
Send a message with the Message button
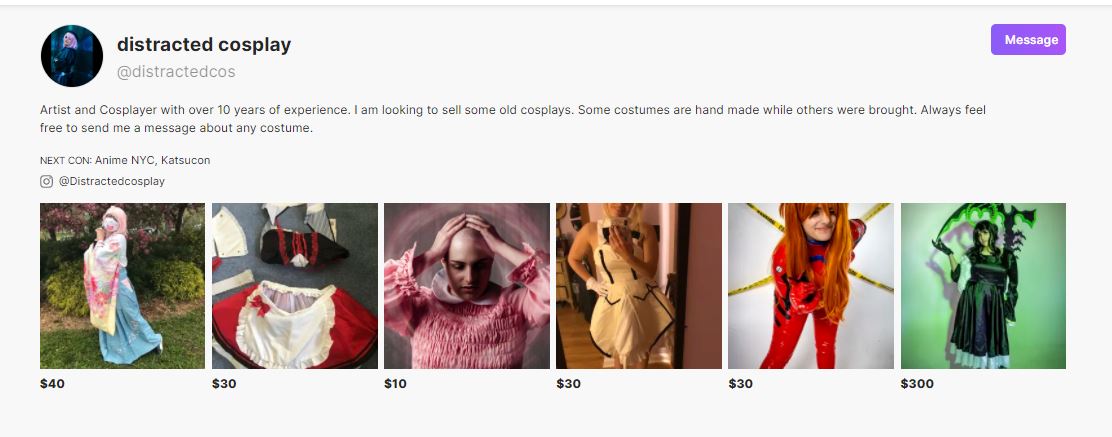[x=1028, y=40]
